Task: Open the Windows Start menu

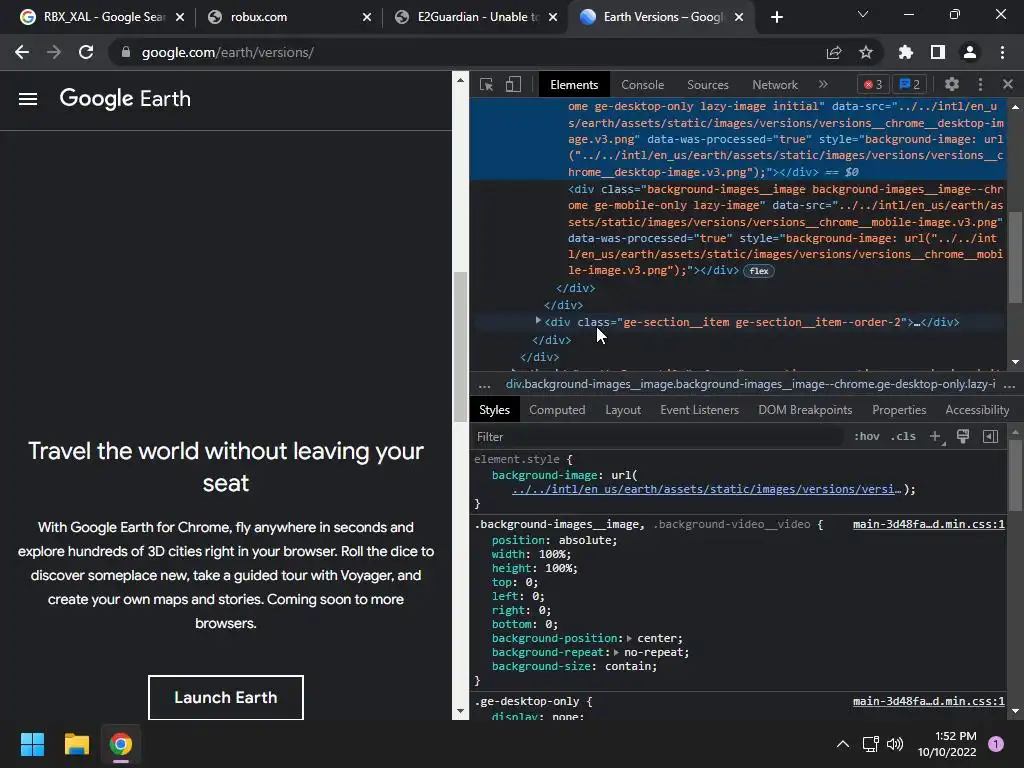Action: [32, 744]
